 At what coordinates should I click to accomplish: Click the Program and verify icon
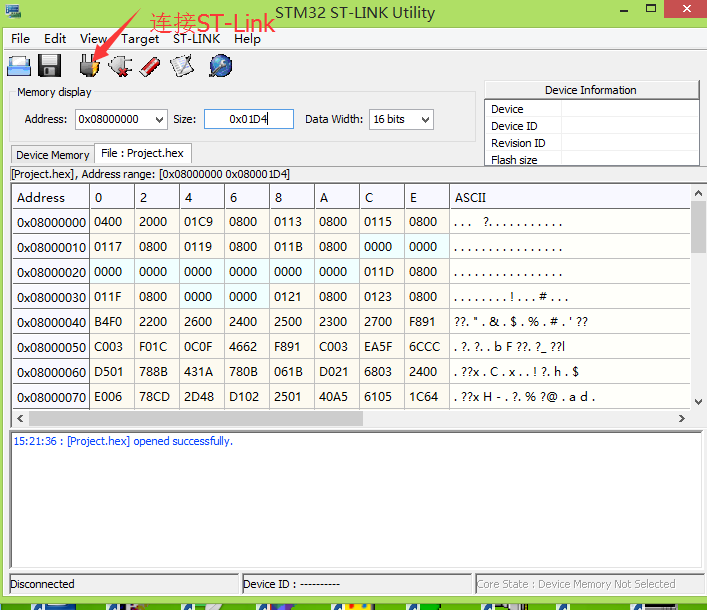pyautogui.click(x=181, y=66)
